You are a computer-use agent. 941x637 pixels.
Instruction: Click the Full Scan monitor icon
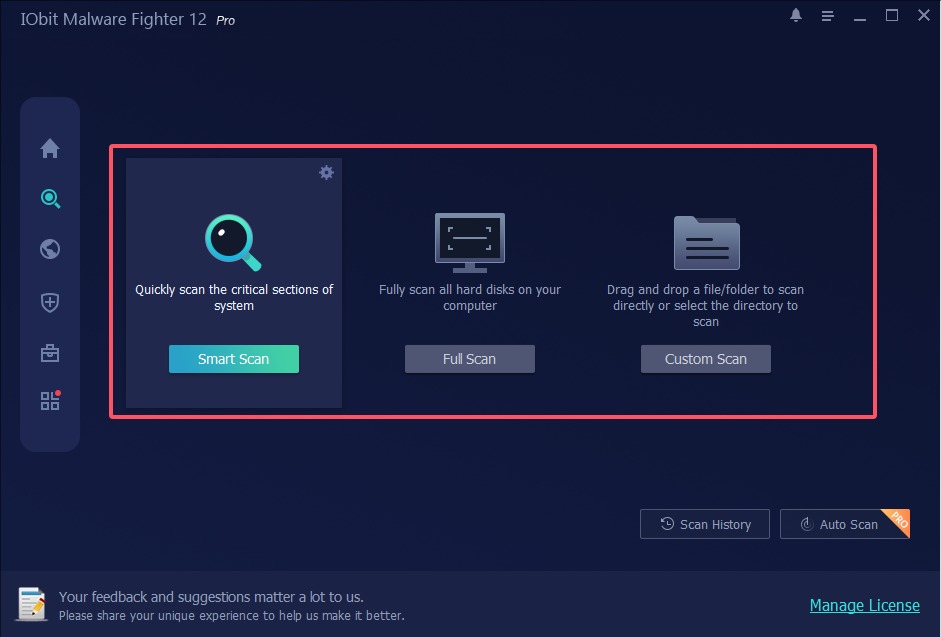(x=470, y=243)
